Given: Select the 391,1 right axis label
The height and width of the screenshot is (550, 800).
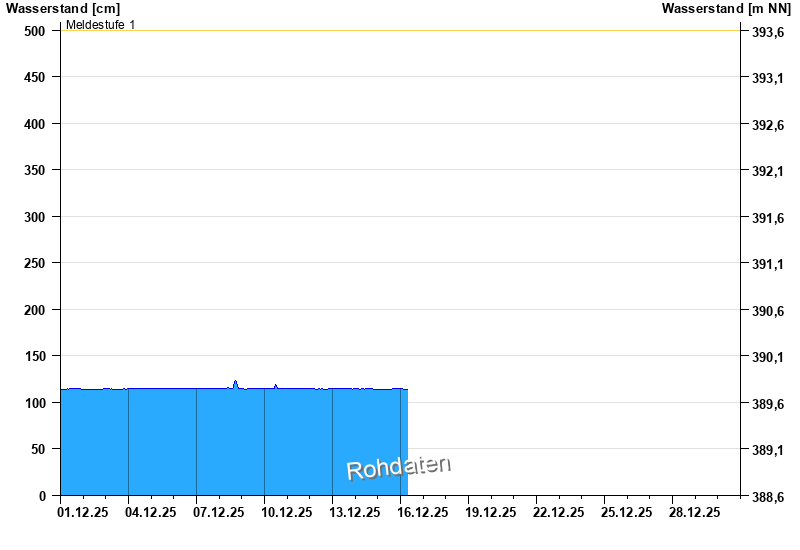Looking at the screenshot, I should (x=768, y=264).
